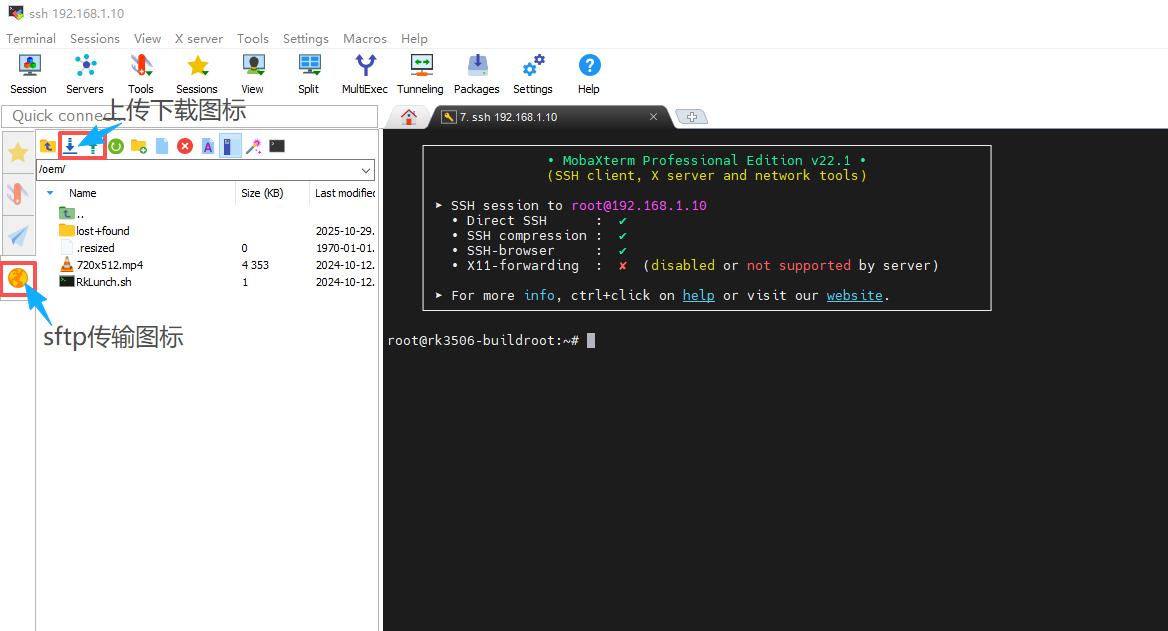Create a new file in SFTP browser
The width and height of the screenshot is (1168, 631).
point(162,146)
